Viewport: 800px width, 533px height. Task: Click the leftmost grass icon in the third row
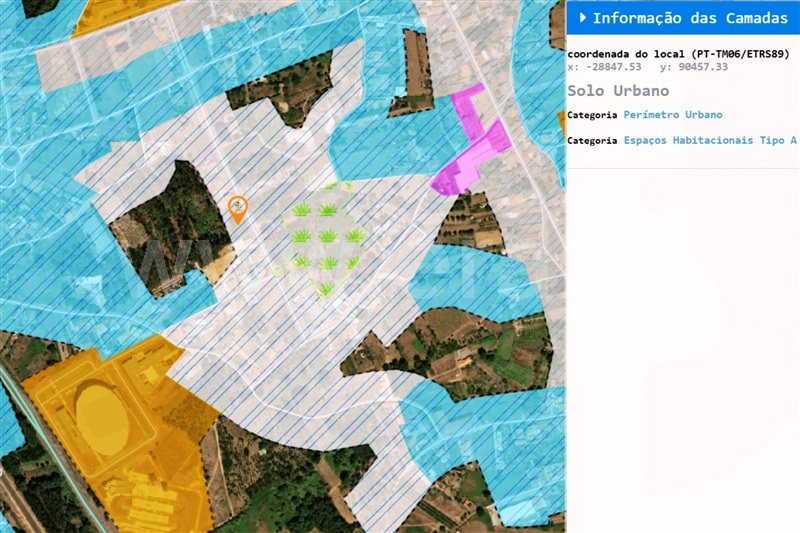[301, 262]
